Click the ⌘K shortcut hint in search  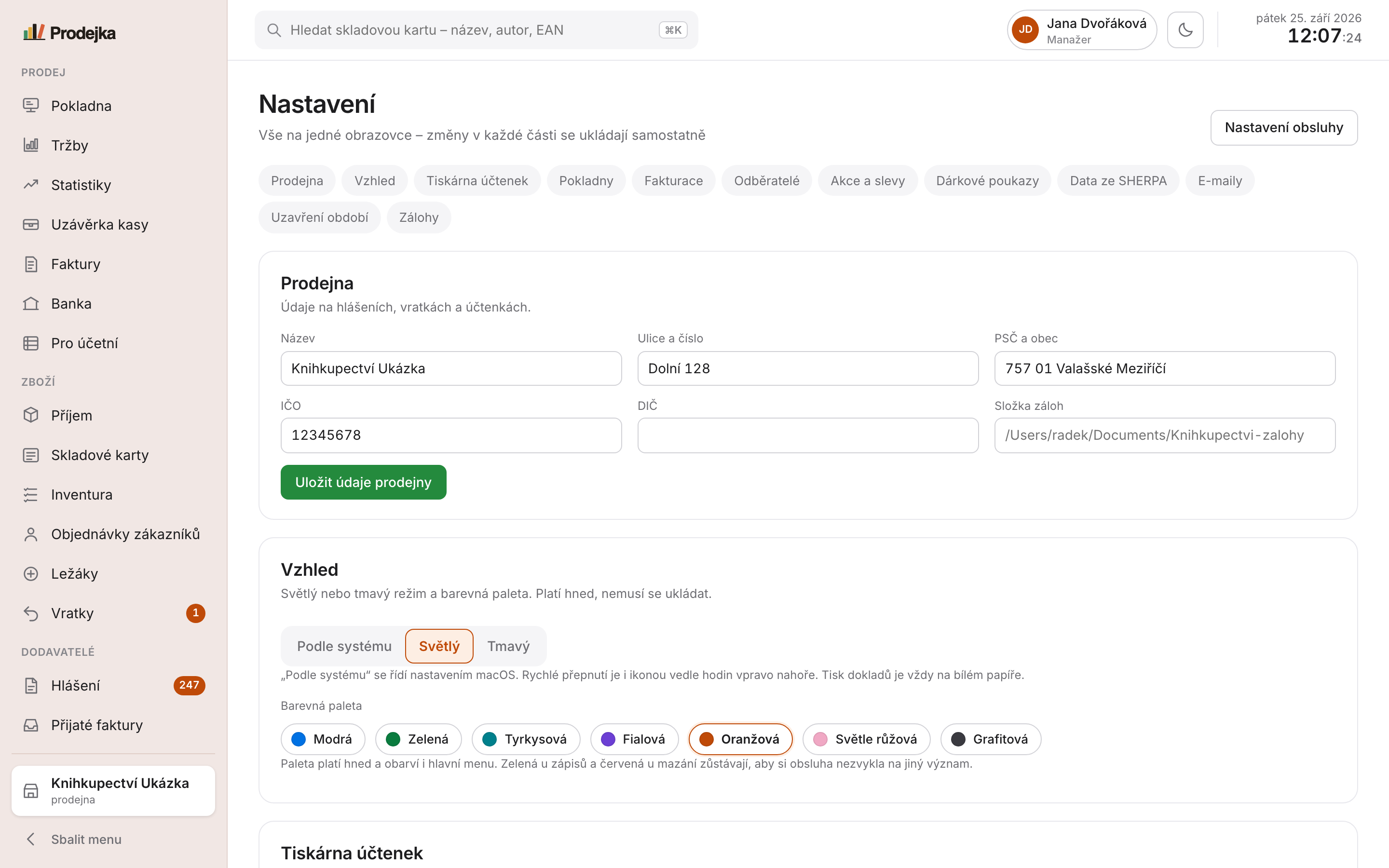click(x=673, y=30)
